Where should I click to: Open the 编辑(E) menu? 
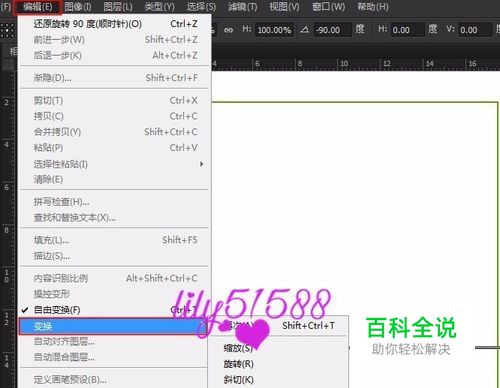(x=38, y=7)
